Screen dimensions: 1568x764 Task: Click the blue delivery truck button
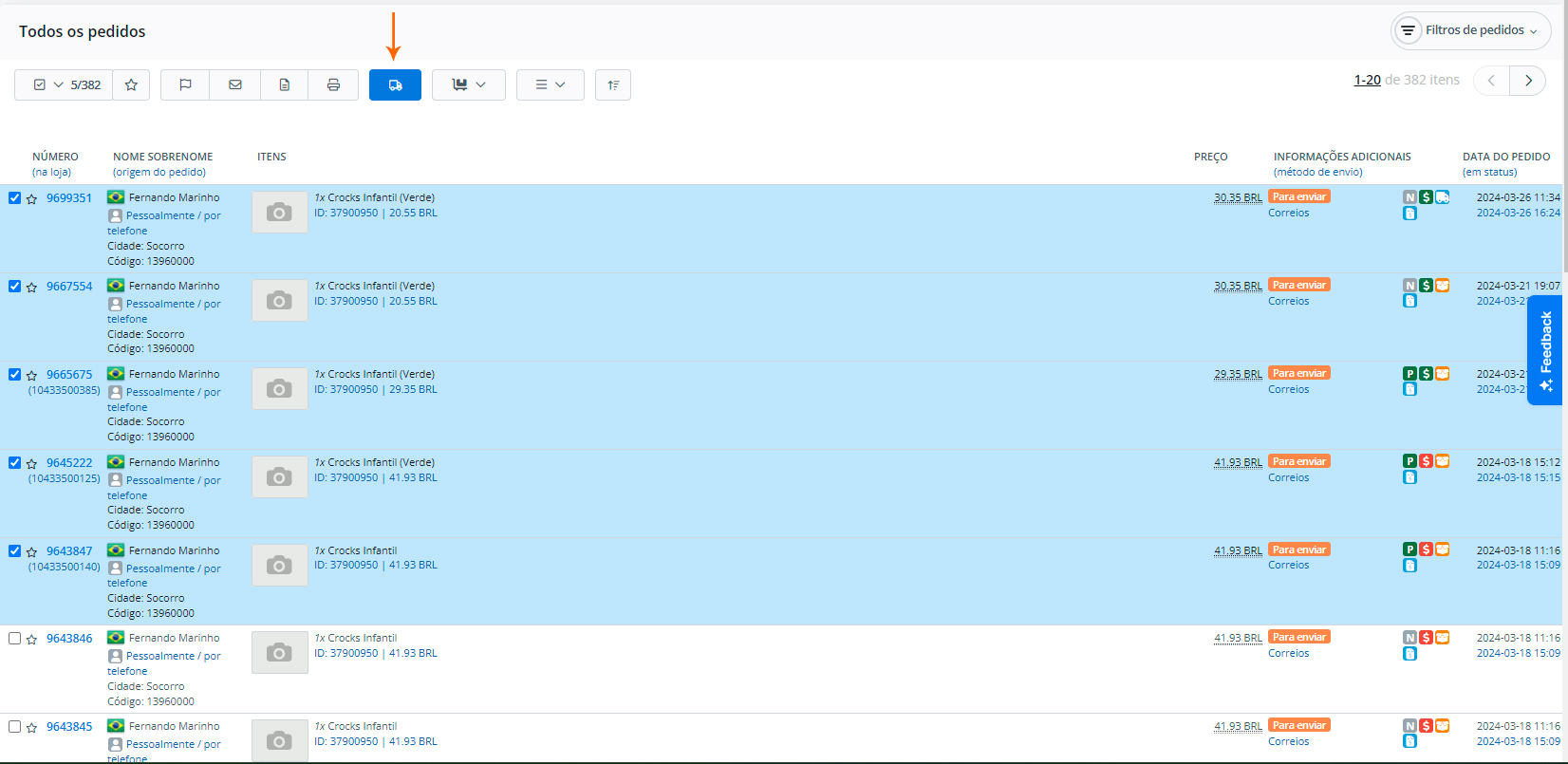pos(395,85)
